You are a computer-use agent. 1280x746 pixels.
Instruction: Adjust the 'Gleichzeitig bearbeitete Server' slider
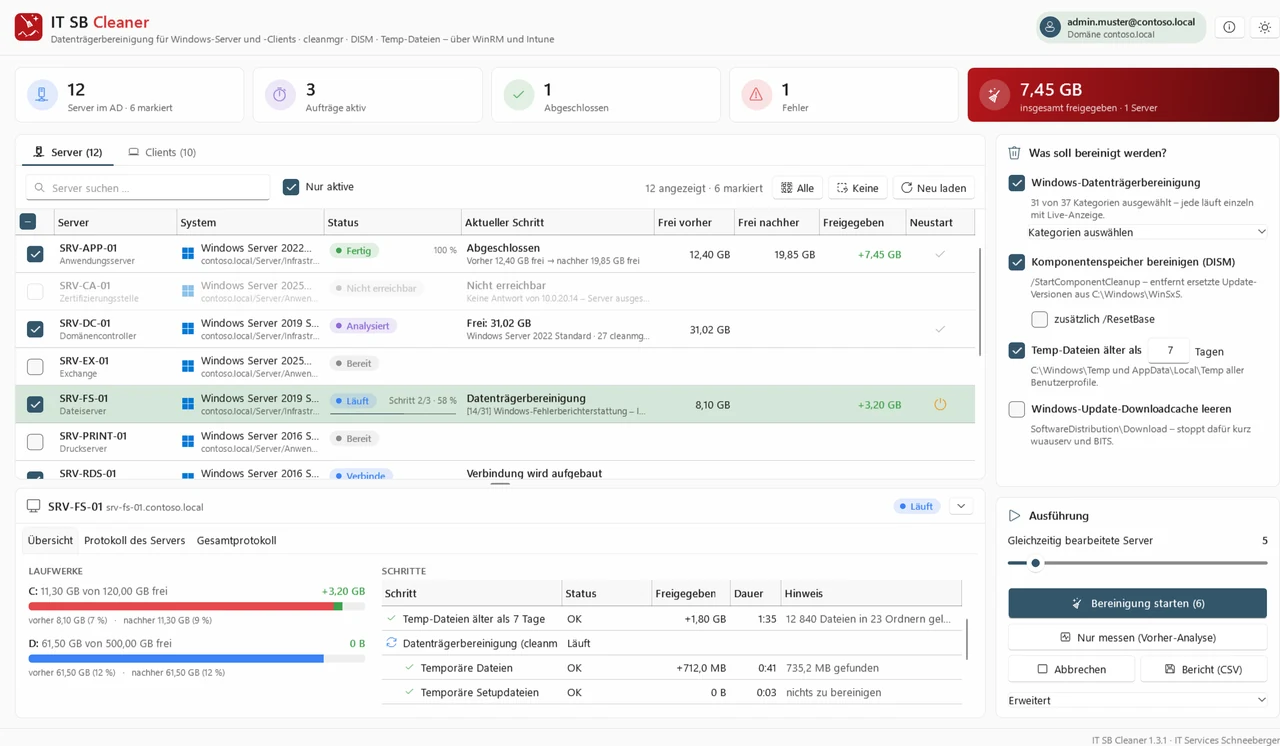click(x=1138, y=563)
